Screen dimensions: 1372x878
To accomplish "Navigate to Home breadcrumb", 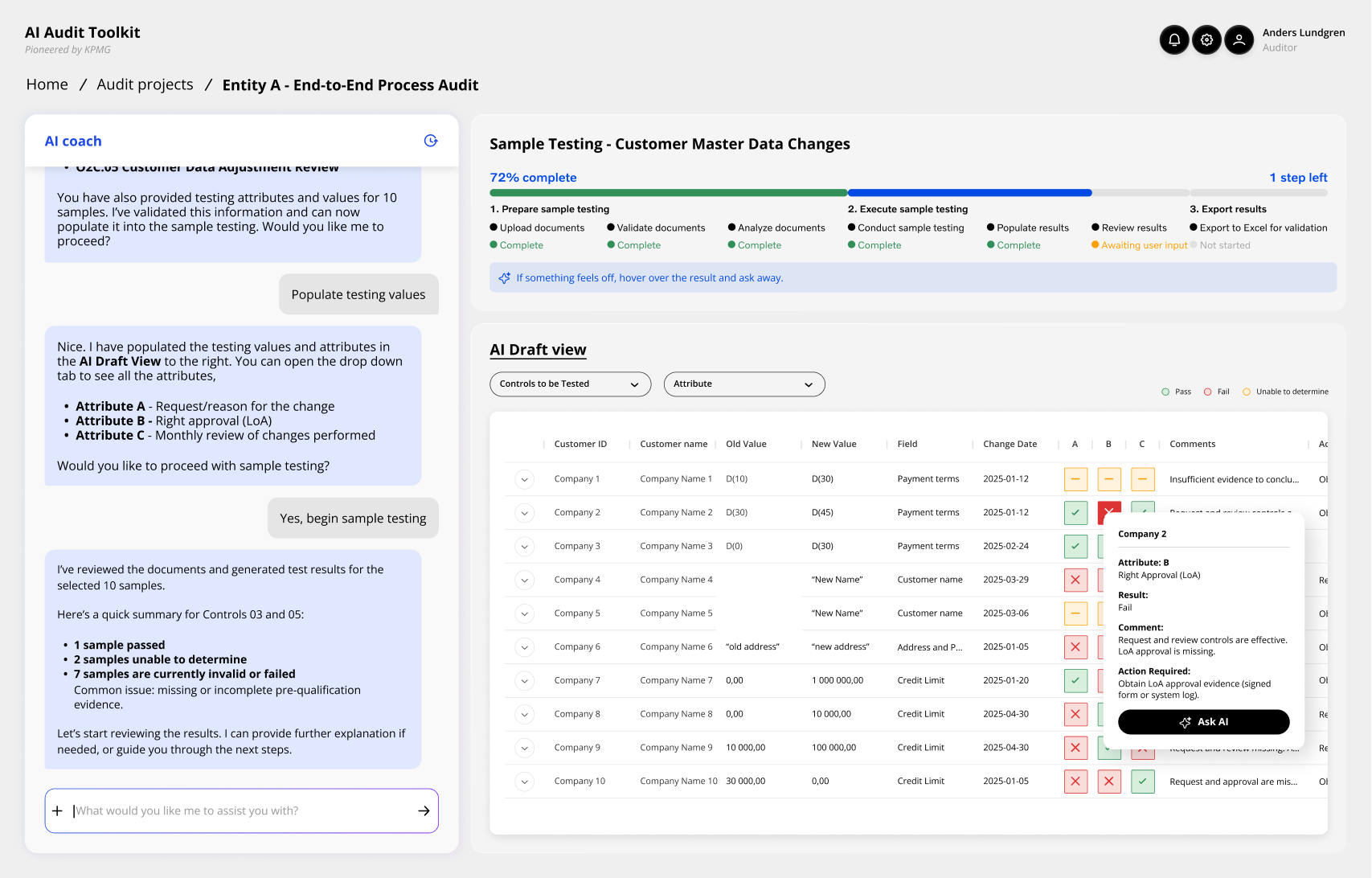I will 47,85.
